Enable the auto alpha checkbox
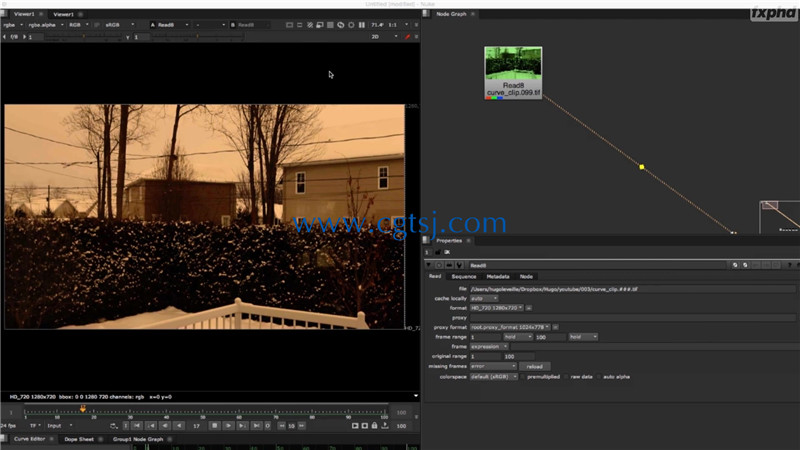This screenshot has height=450, width=800. pos(599,377)
